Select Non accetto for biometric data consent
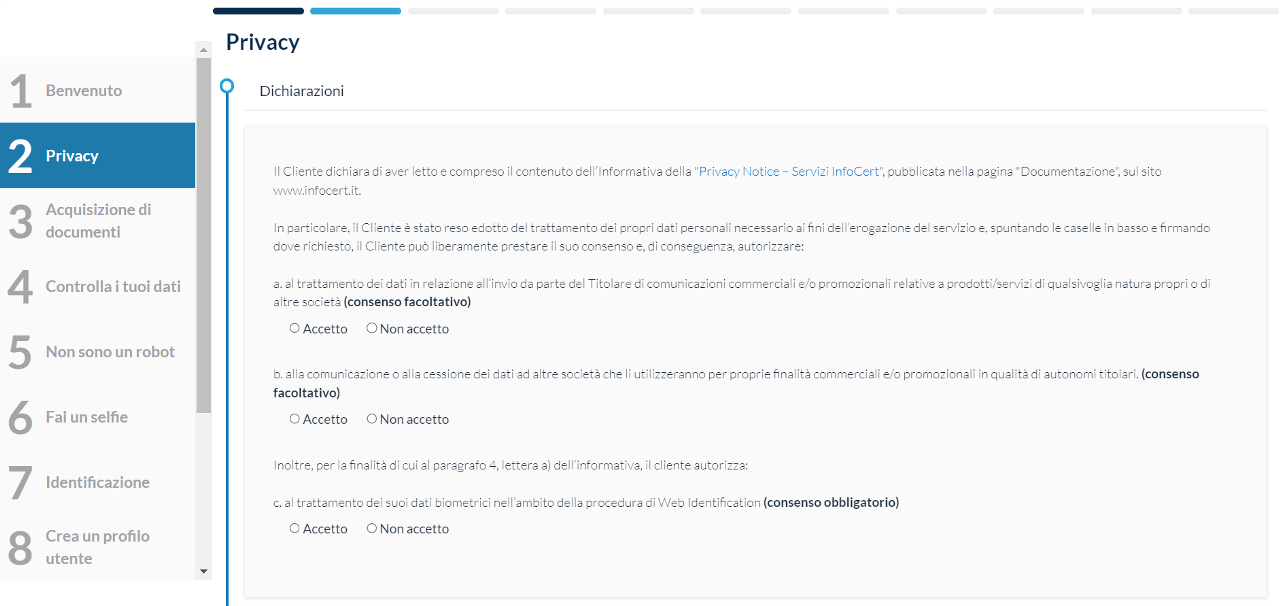 pos(372,528)
